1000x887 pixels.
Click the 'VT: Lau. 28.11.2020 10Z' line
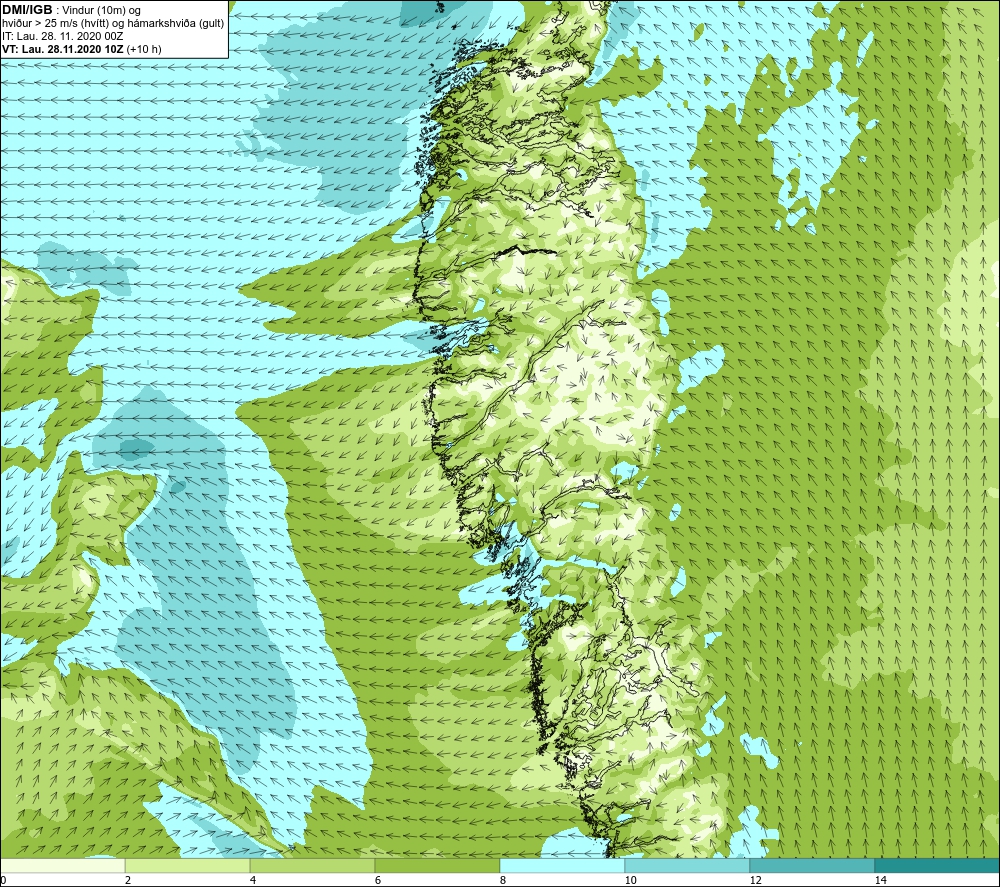[62, 49]
